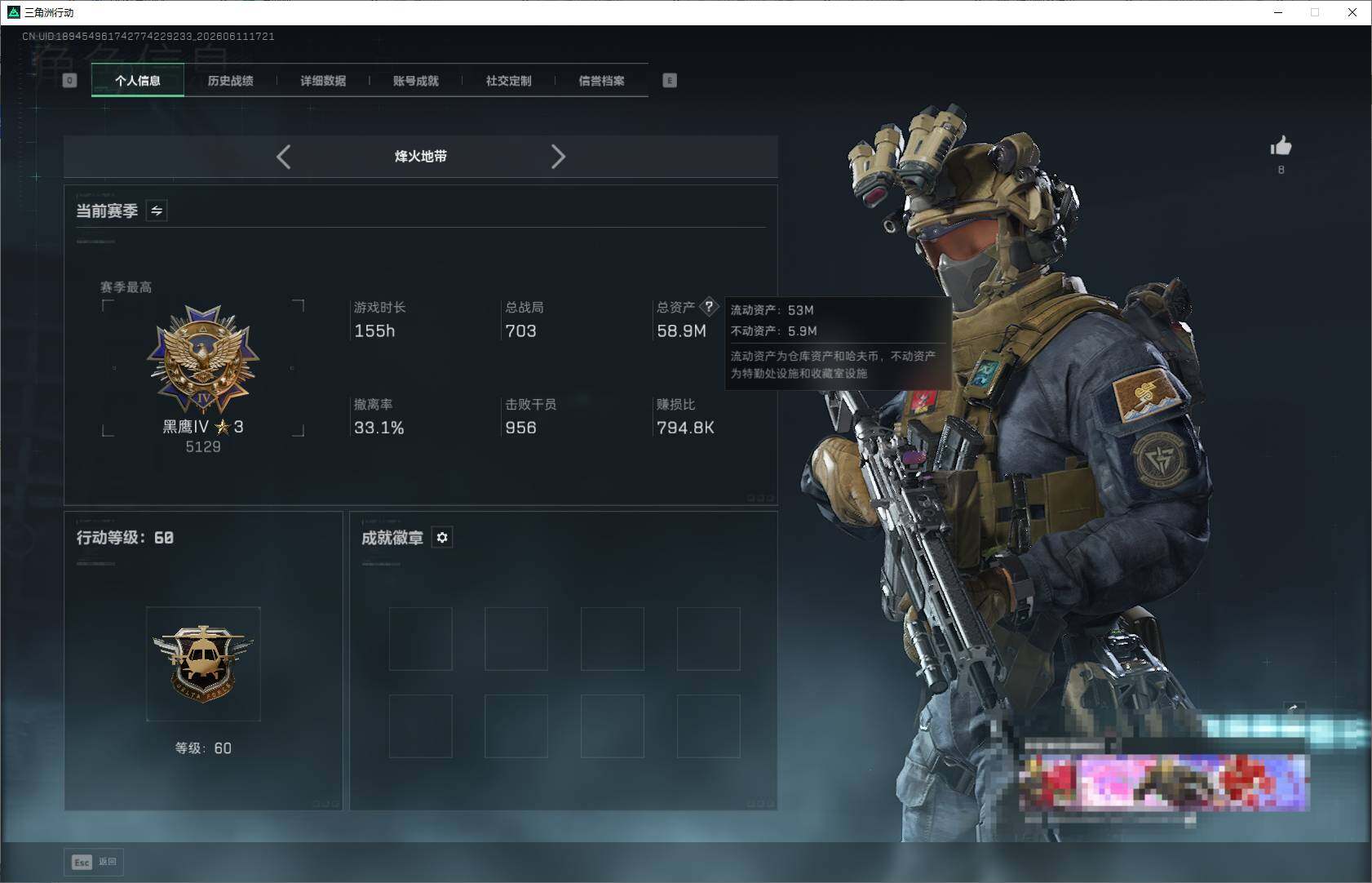The height and width of the screenshot is (883, 1372).
Task: Go to next mode with right chevron
Action: point(558,157)
